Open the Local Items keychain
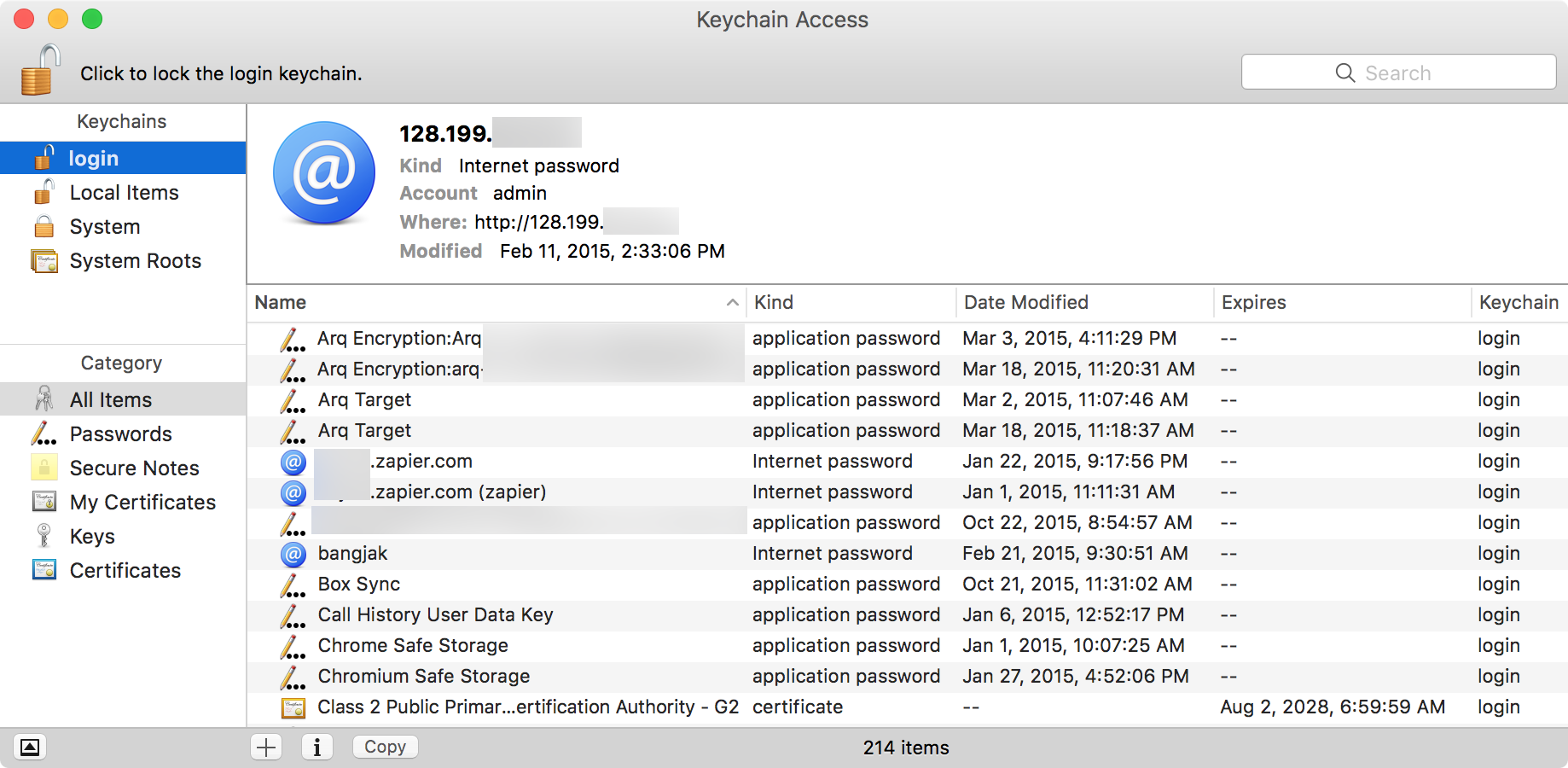 (124, 193)
